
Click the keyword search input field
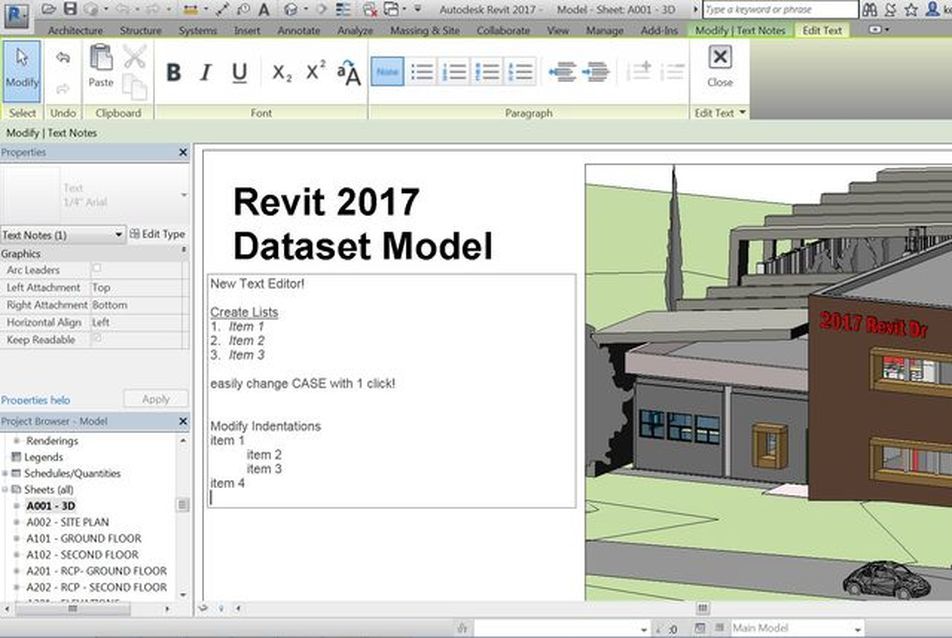point(780,10)
